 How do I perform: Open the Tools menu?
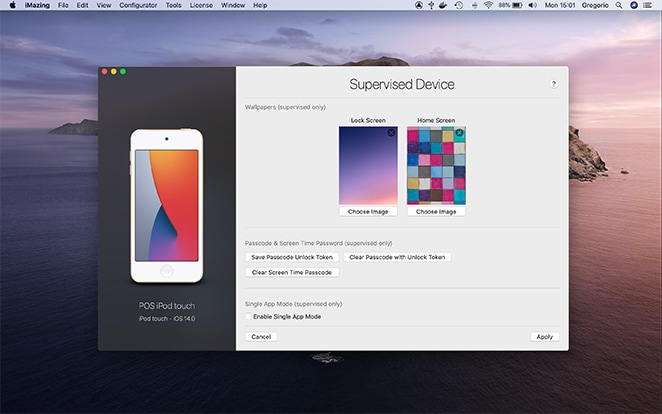click(173, 5)
